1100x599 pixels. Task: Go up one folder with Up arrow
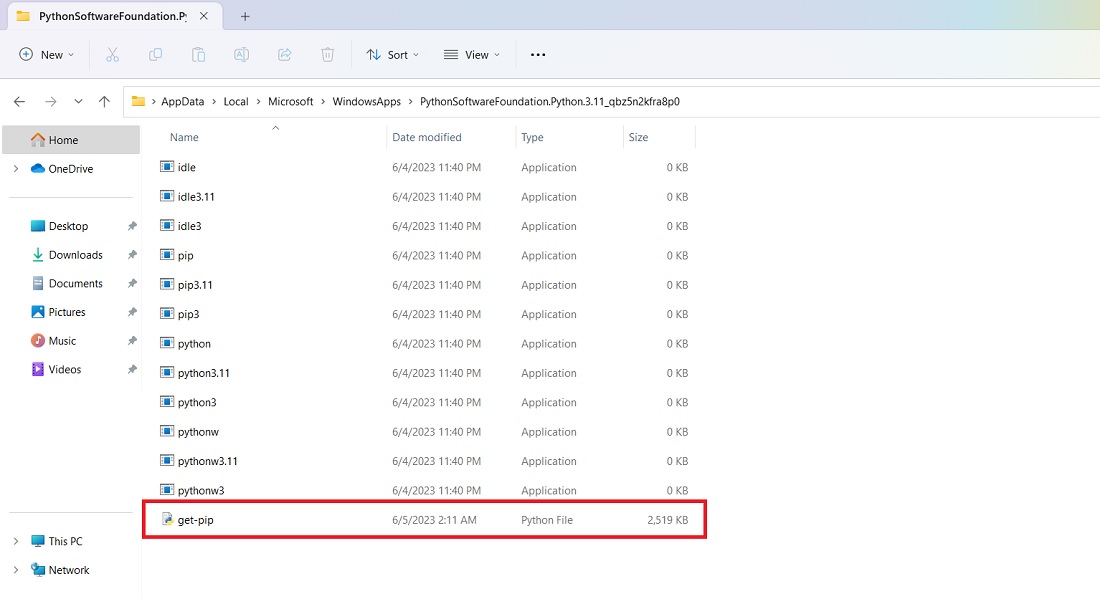(104, 102)
